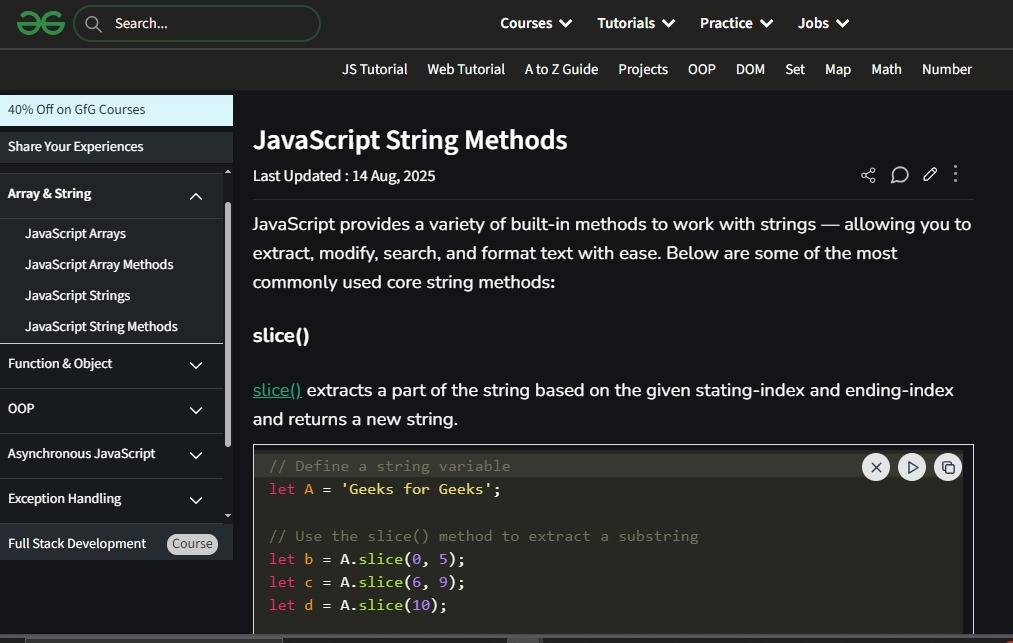This screenshot has height=643, width=1013.
Task: Collapse the Array & String section
Action: pyautogui.click(x=196, y=196)
